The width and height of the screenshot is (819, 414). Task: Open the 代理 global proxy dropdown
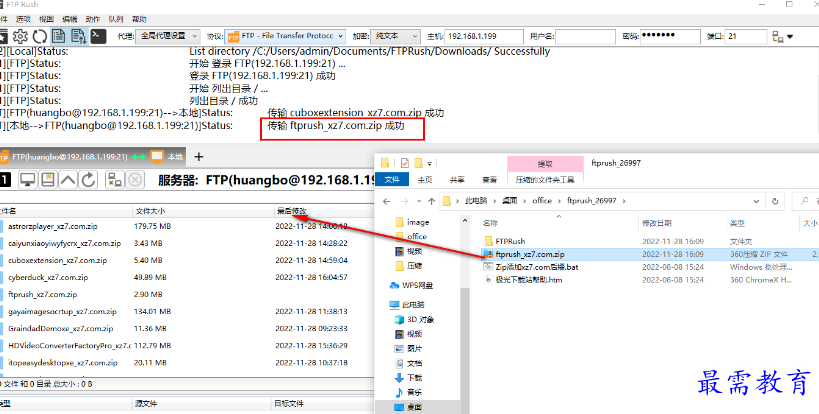click(168, 37)
